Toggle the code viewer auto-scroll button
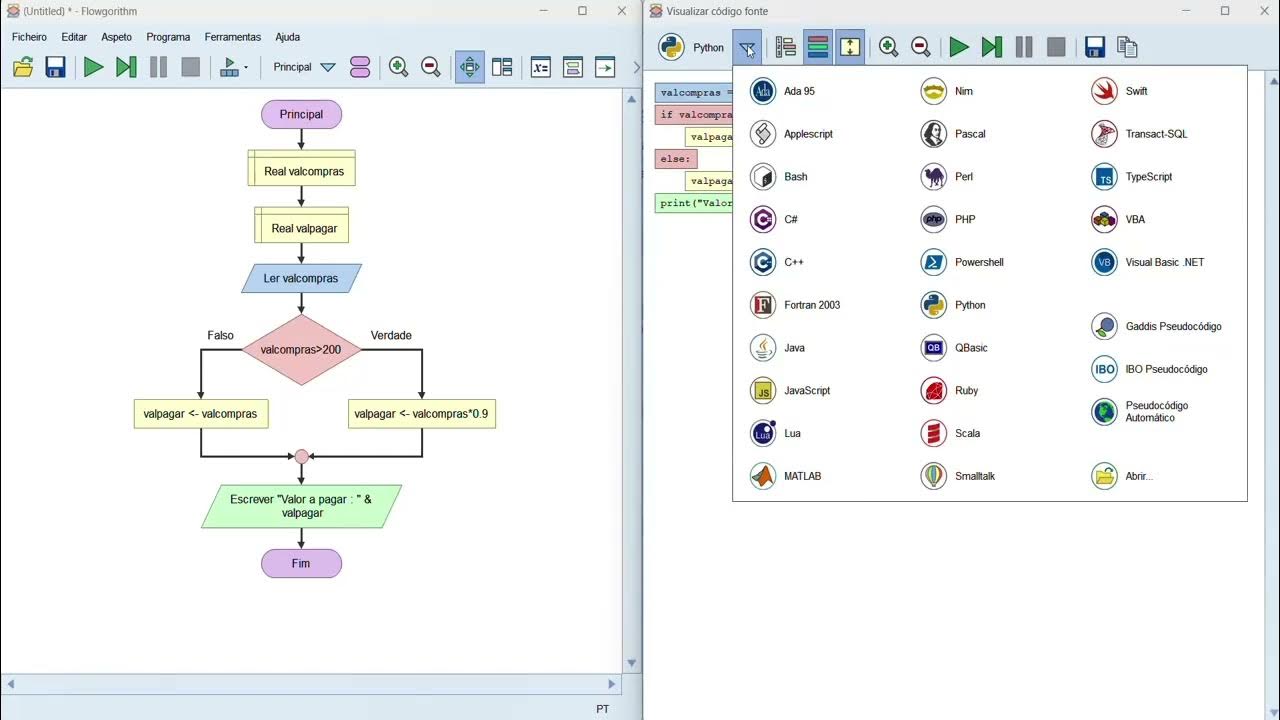This screenshot has width=1280, height=720. (850, 47)
